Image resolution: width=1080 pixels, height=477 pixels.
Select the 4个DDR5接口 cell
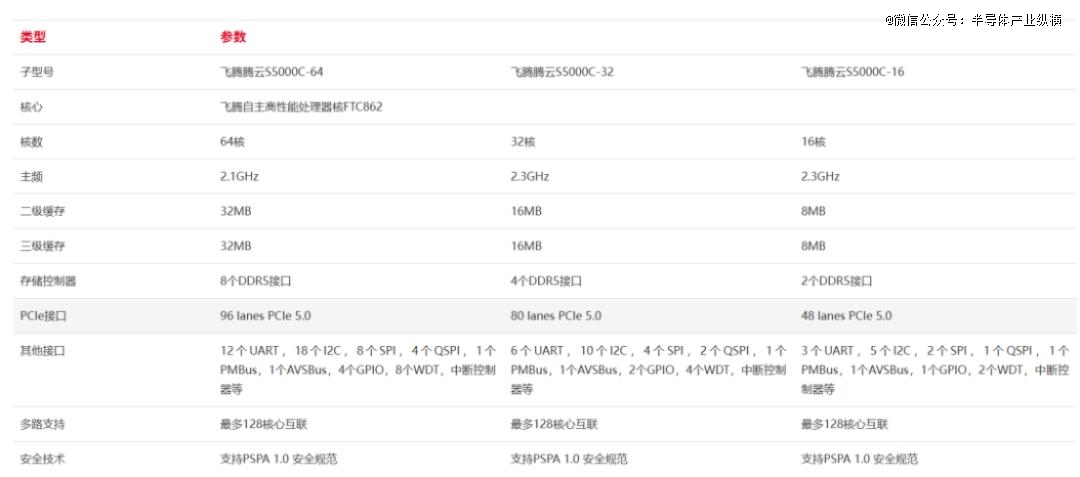click(x=546, y=282)
